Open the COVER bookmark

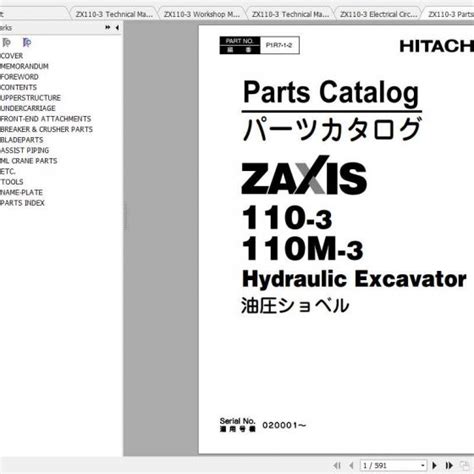pyautogui.click(x=12, y=56)
